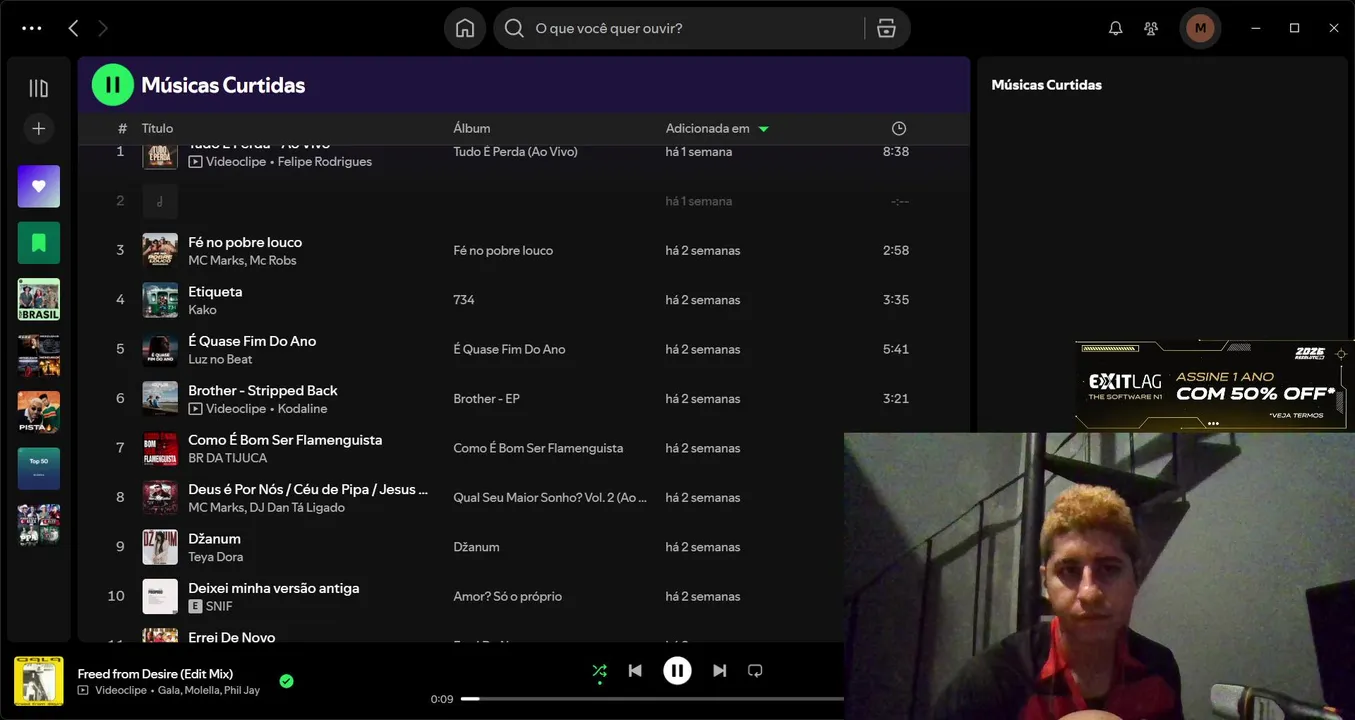Image resolution: width=1355 pixels, height=720 pixels.
Task: Toggle the green saved checkmark for Freed from Desire
Action: (x=286, y=681)
